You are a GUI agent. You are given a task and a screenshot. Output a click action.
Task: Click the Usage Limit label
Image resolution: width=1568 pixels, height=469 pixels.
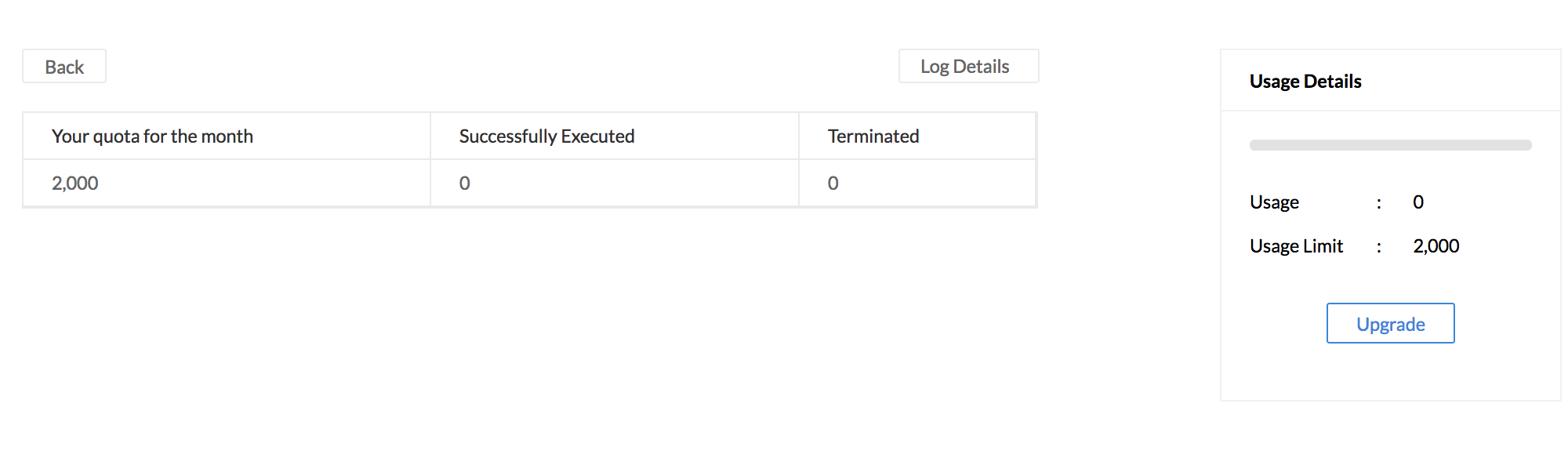coord(1295,245)
